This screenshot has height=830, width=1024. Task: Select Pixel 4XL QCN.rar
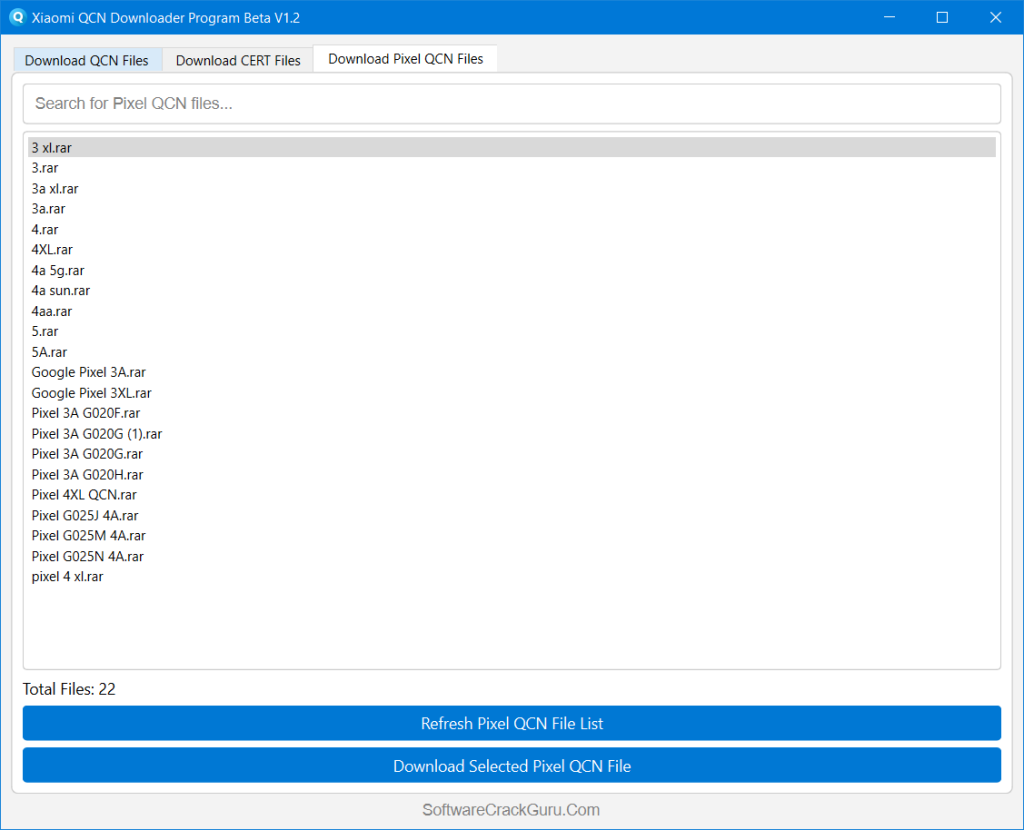[512, 494]
